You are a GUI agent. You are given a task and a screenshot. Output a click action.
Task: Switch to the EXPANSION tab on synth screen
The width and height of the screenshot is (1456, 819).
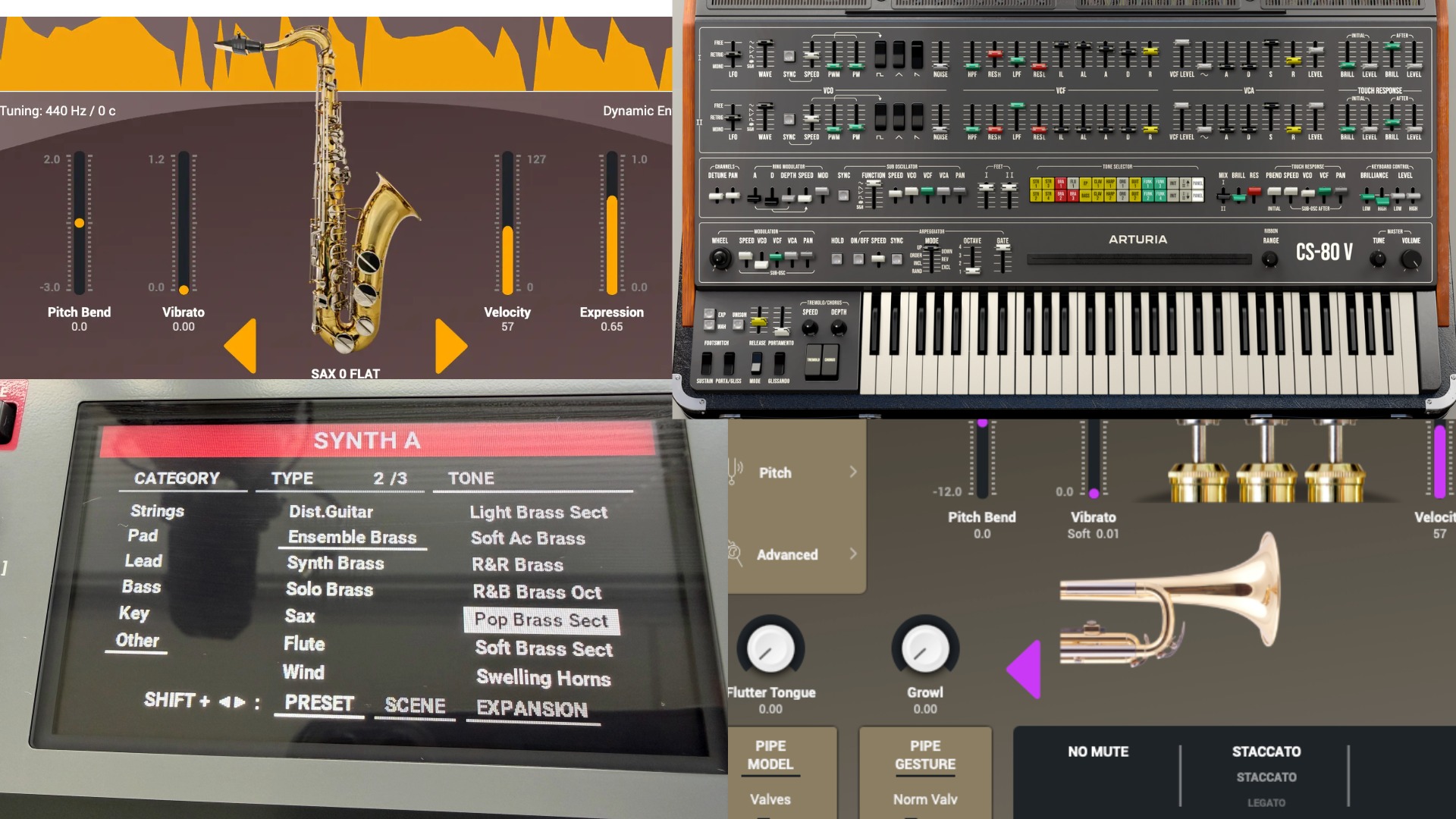pyautogui.click(x=532, y=709)
